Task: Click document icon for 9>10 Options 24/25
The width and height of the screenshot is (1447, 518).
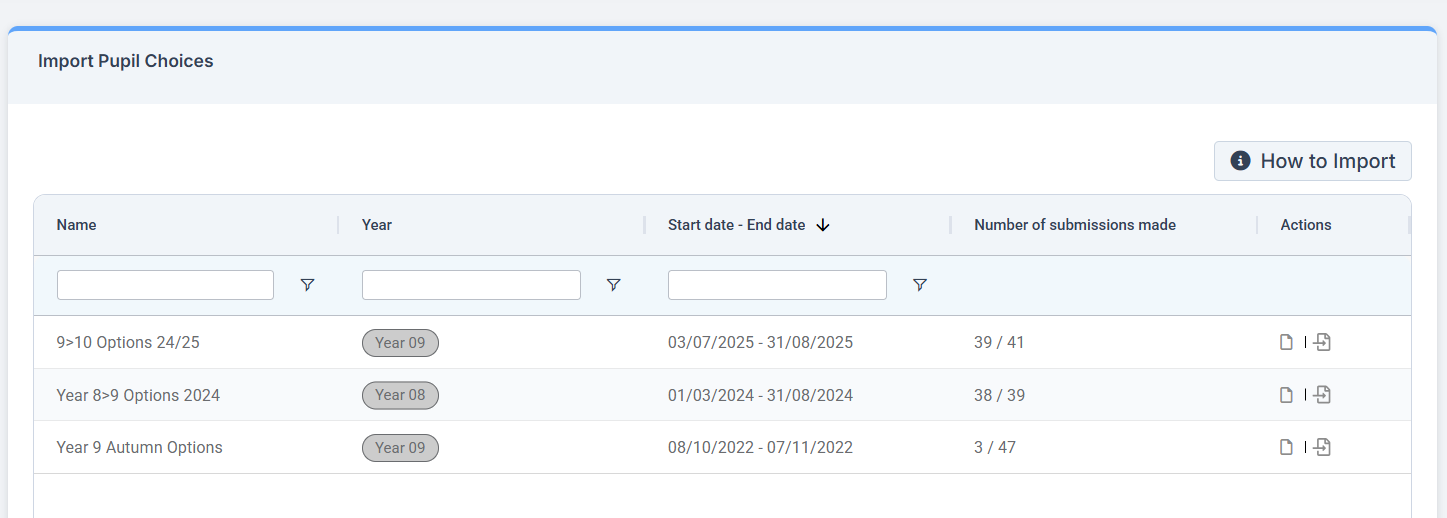Action: tap(1287, 343)
